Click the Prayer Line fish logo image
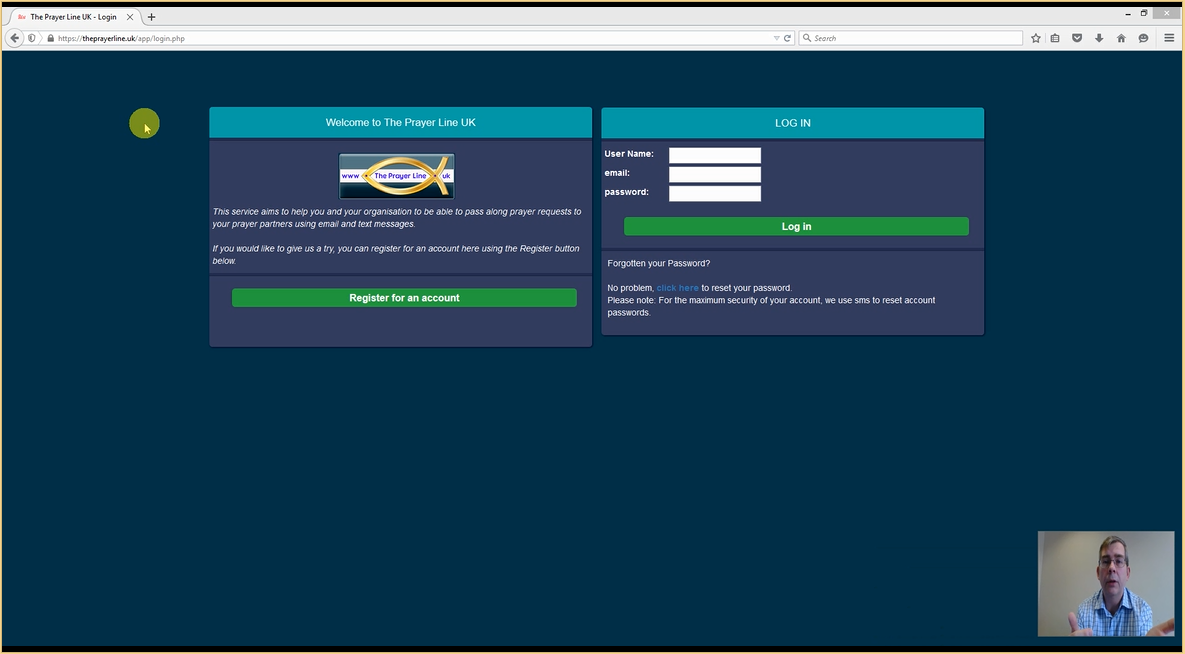1185x654 pixels. 397,176
